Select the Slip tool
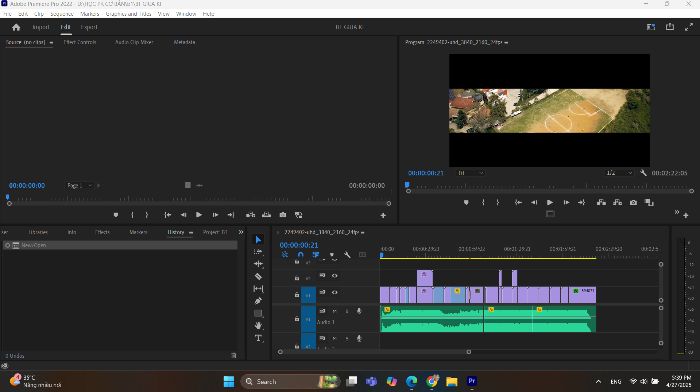This screenshot has height=392, width=700. [x=258, y=289]
